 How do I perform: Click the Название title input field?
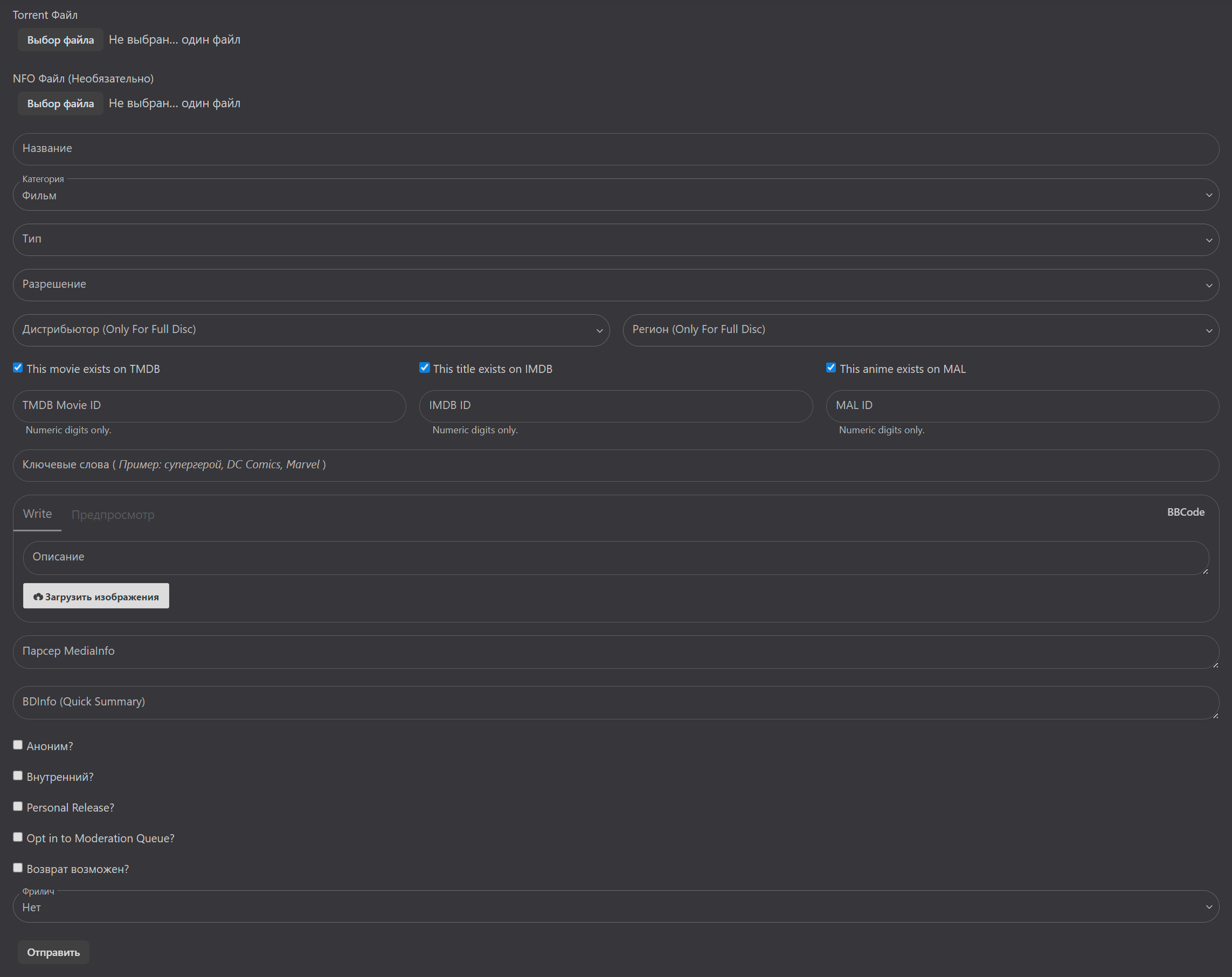[615, 149]
